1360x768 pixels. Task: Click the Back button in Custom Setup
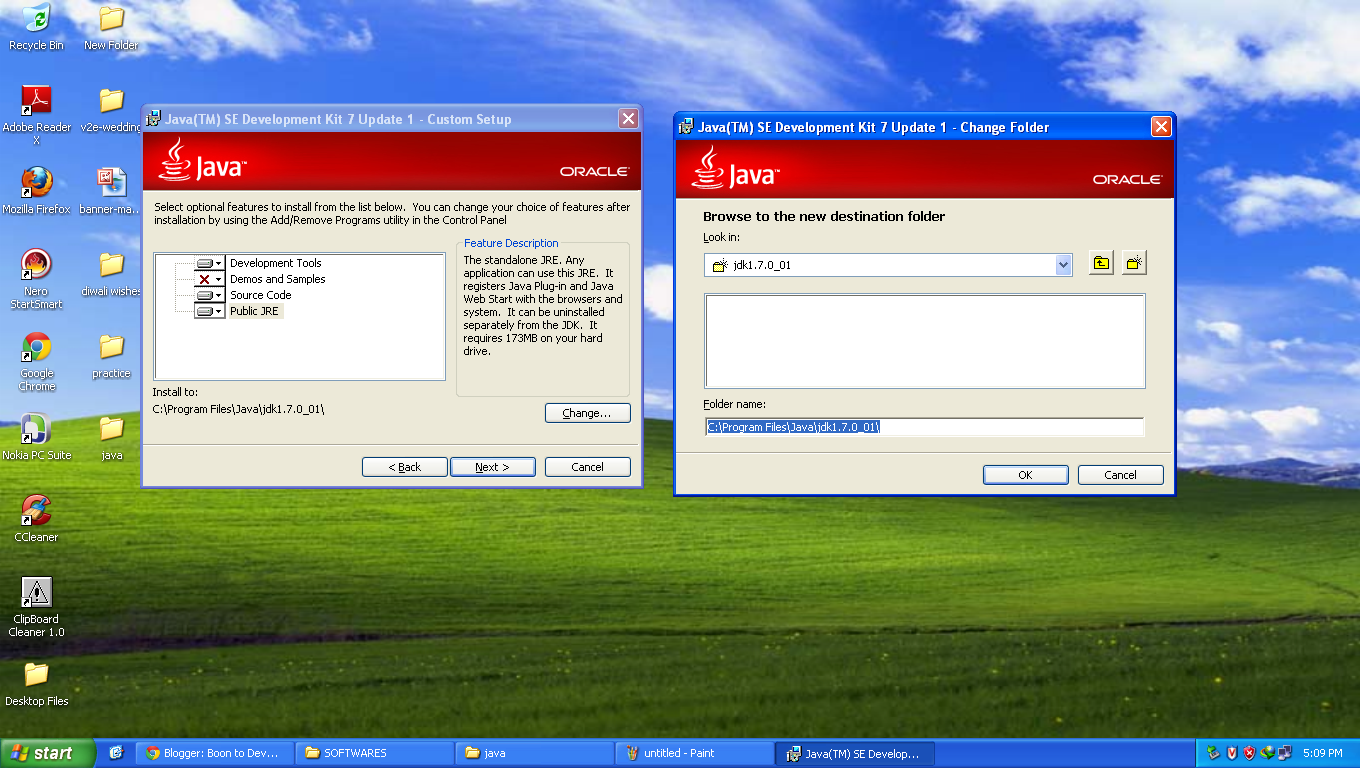pyautogui.click(x=405, y=467)
